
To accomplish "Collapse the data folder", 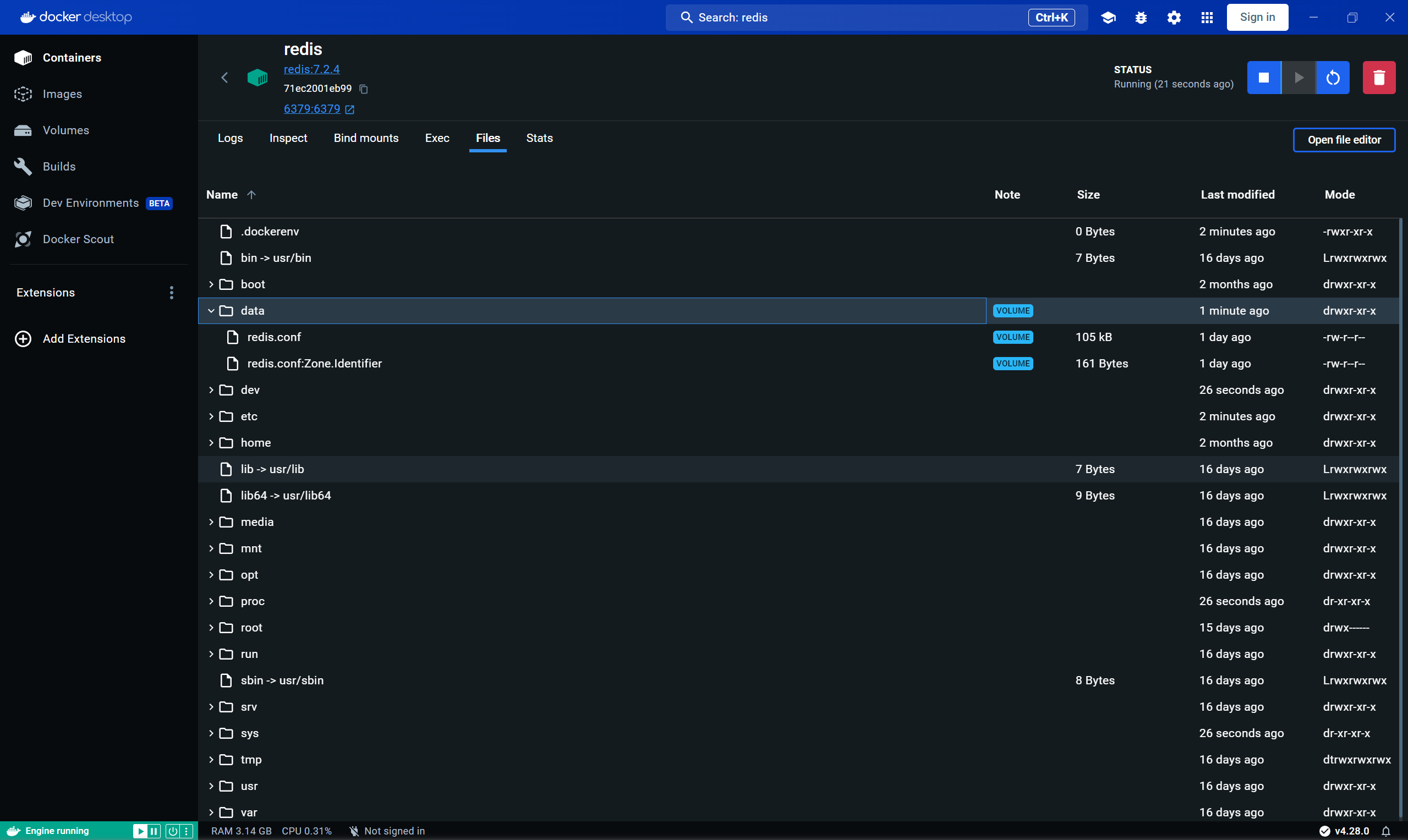I will pyautogui.click(x=211, y=311).
